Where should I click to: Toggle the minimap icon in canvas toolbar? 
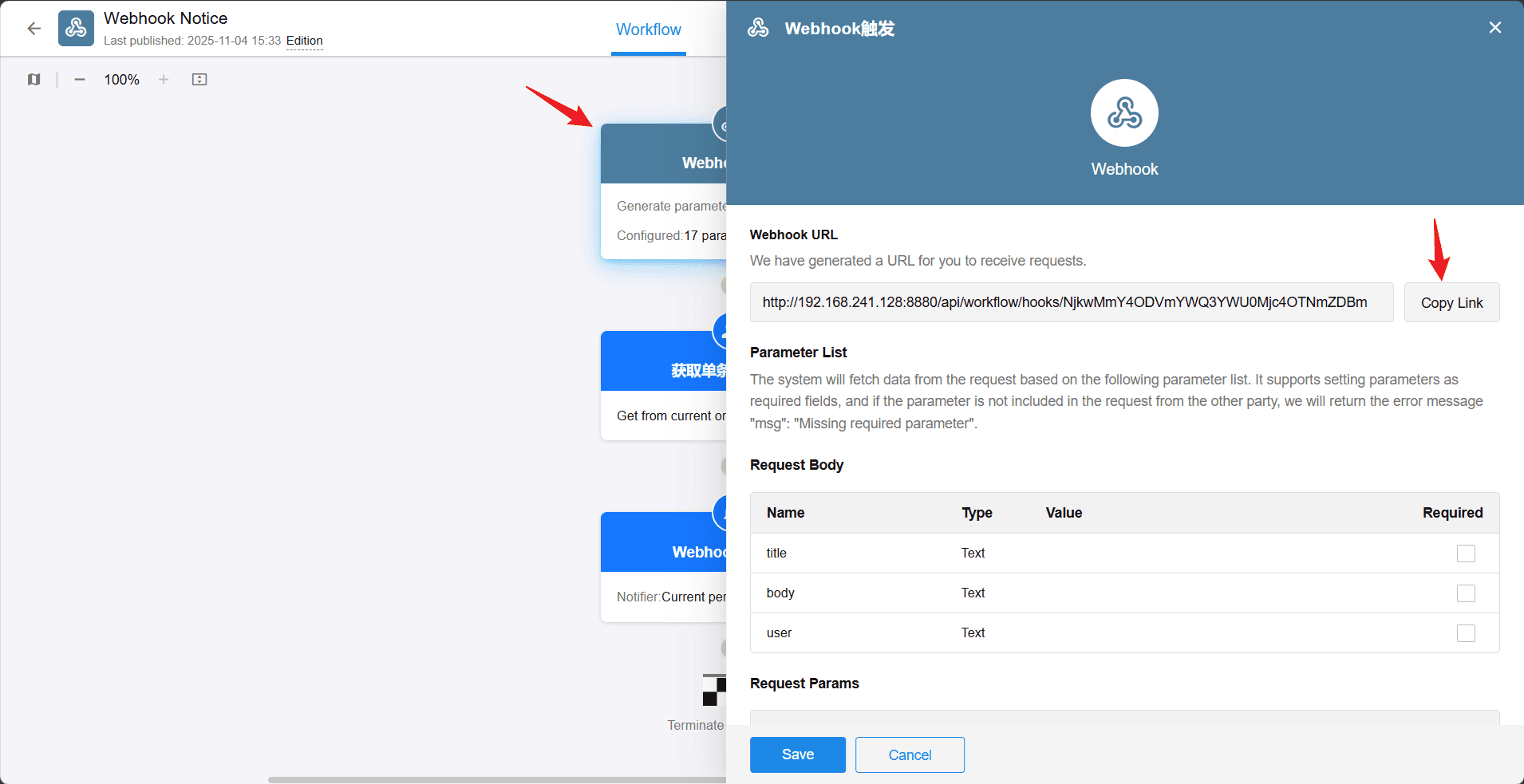coord(34,80)
